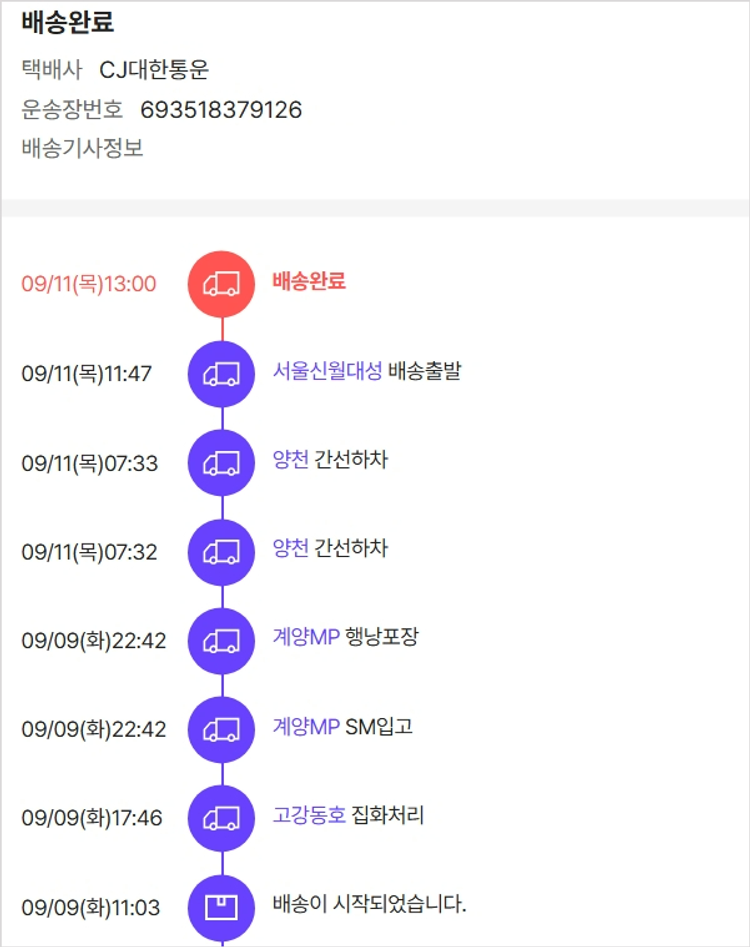Open the 계양MP link for 행낭포장

pyautogui.click(x=306, y=638)
